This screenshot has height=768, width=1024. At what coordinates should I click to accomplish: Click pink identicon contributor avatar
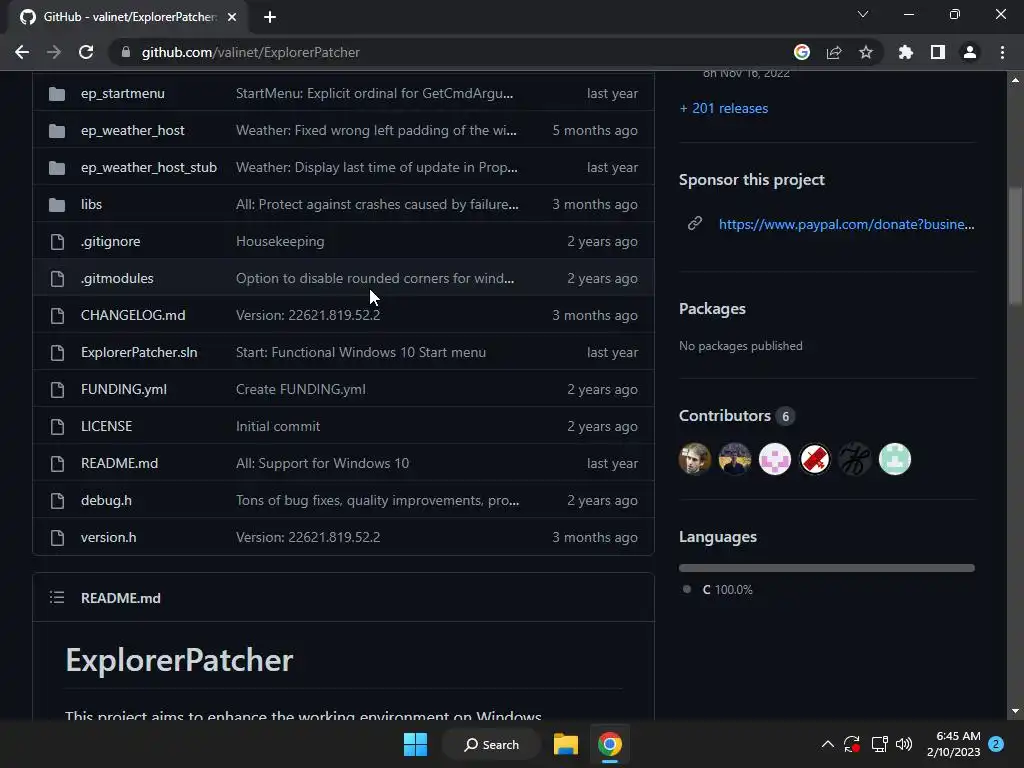pos(775,458)
